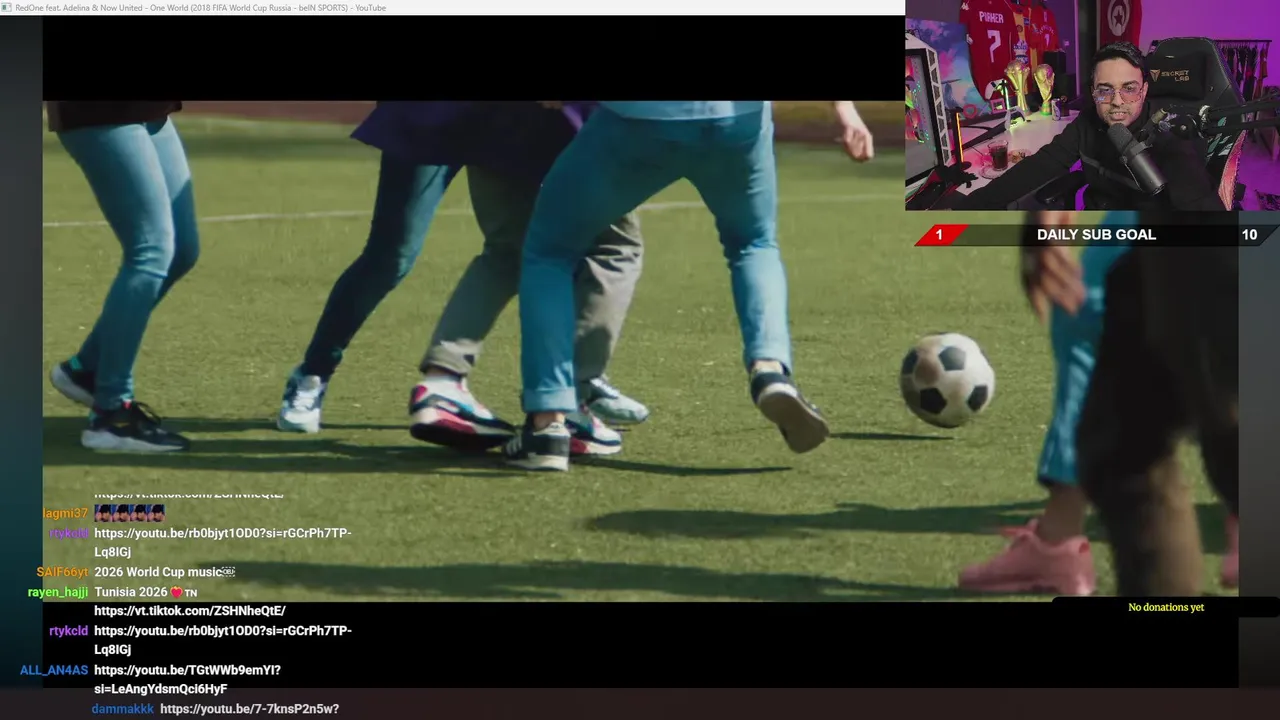Click the lagmi37 chat username
This screenshot has height=720, width=1280.
click(65, 513)
